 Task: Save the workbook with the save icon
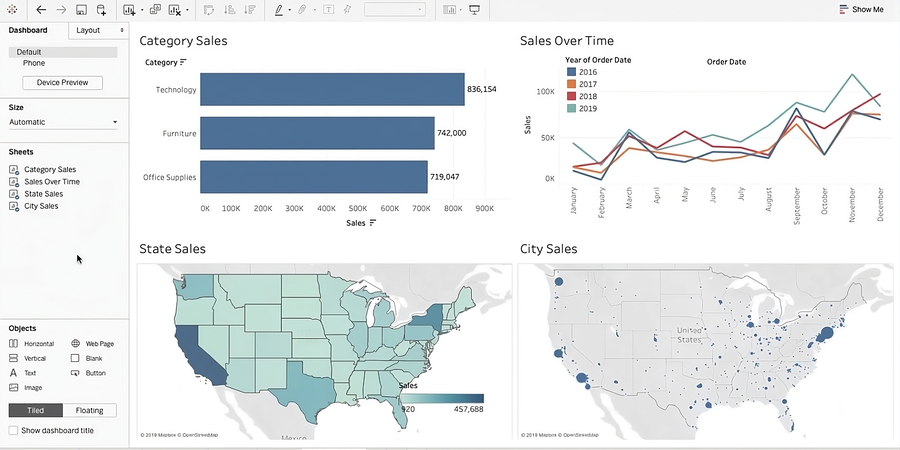82,10
